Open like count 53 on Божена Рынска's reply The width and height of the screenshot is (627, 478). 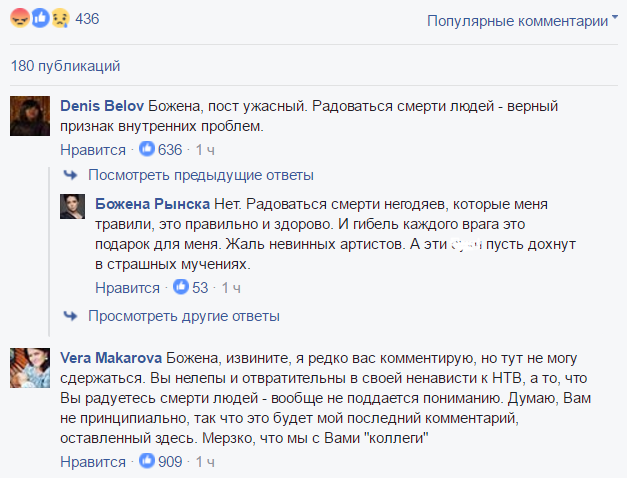[192, 288]
